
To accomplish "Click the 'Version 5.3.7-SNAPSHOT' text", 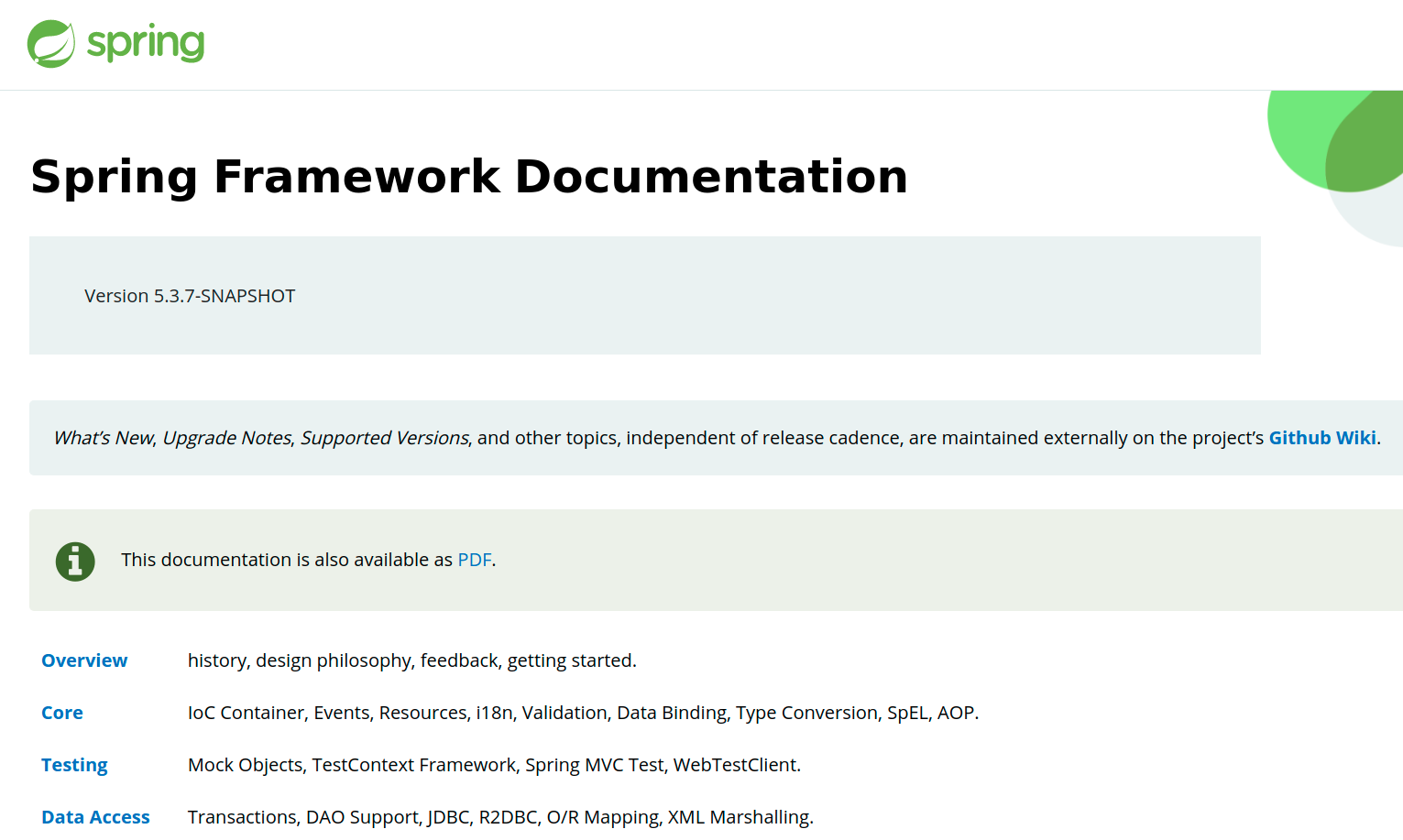I will coord(190,296).
